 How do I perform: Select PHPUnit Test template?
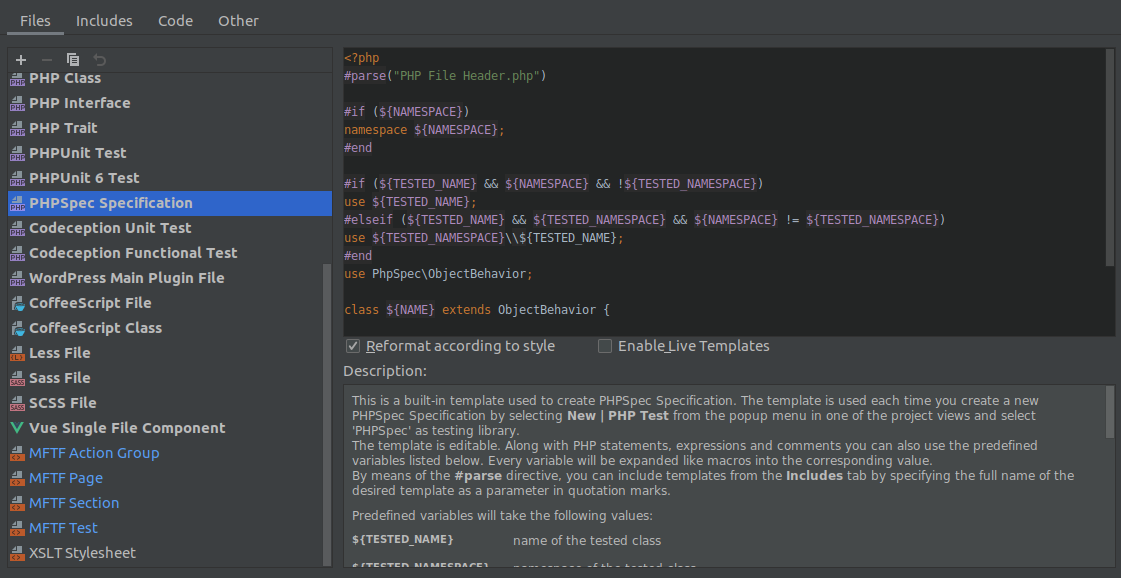170,153
